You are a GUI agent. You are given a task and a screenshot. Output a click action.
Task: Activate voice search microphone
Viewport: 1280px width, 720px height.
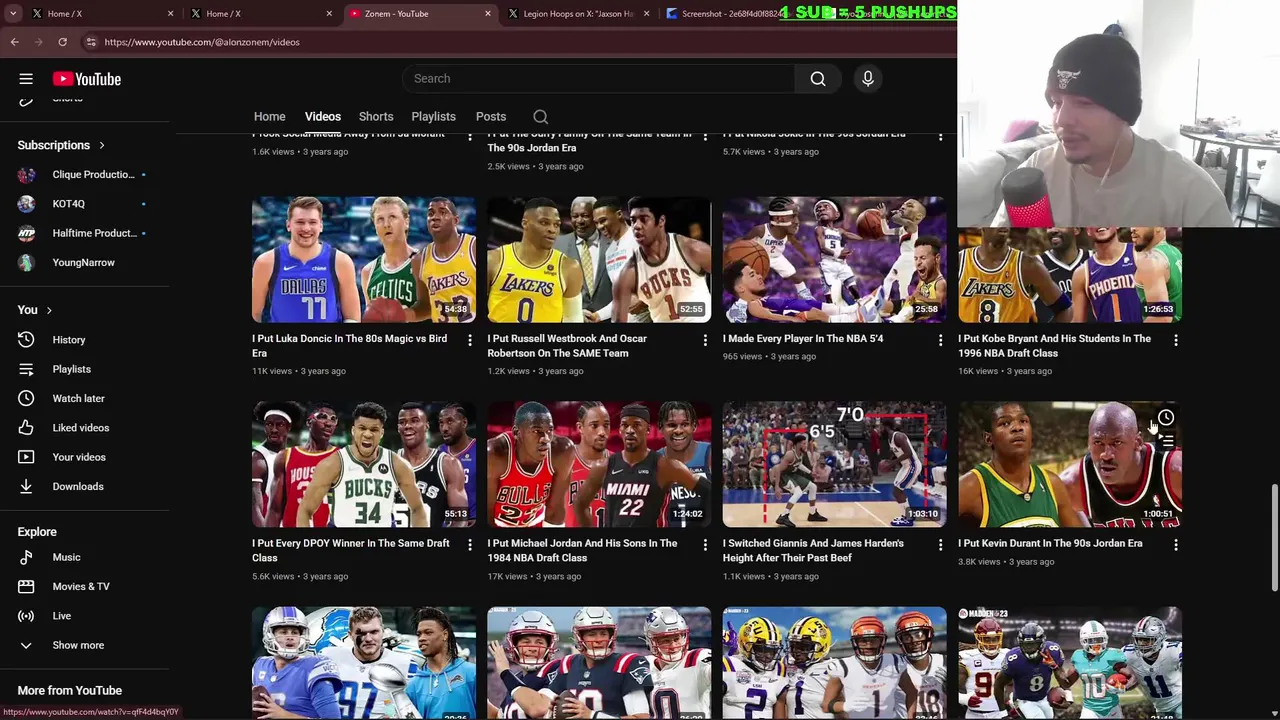coord(868,79)
